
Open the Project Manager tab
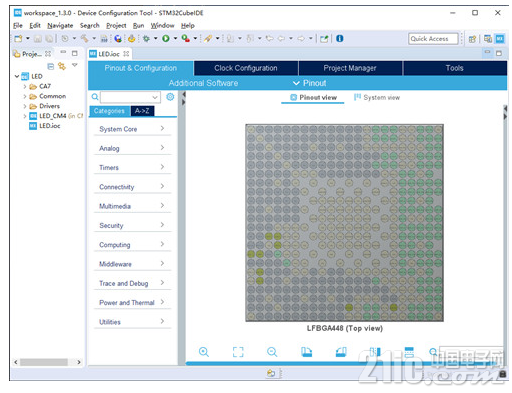click(350, 68)
